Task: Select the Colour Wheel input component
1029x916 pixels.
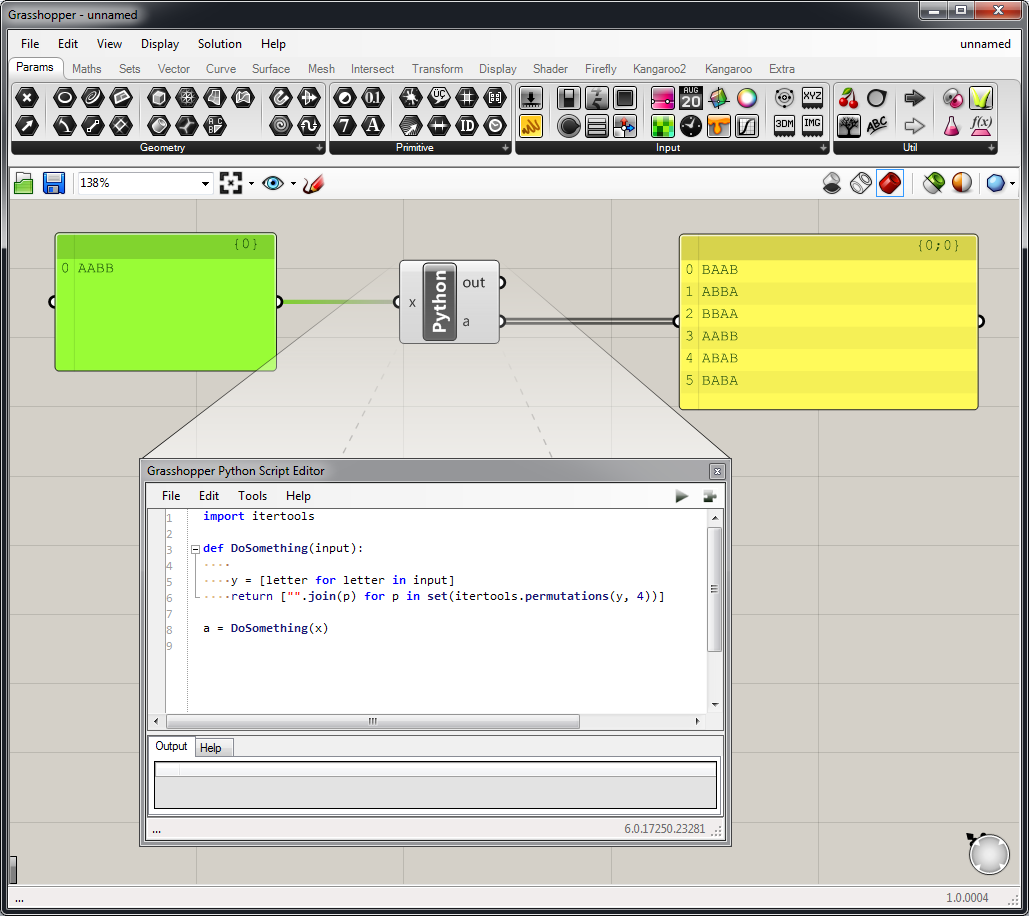Action: coord(747,98)
